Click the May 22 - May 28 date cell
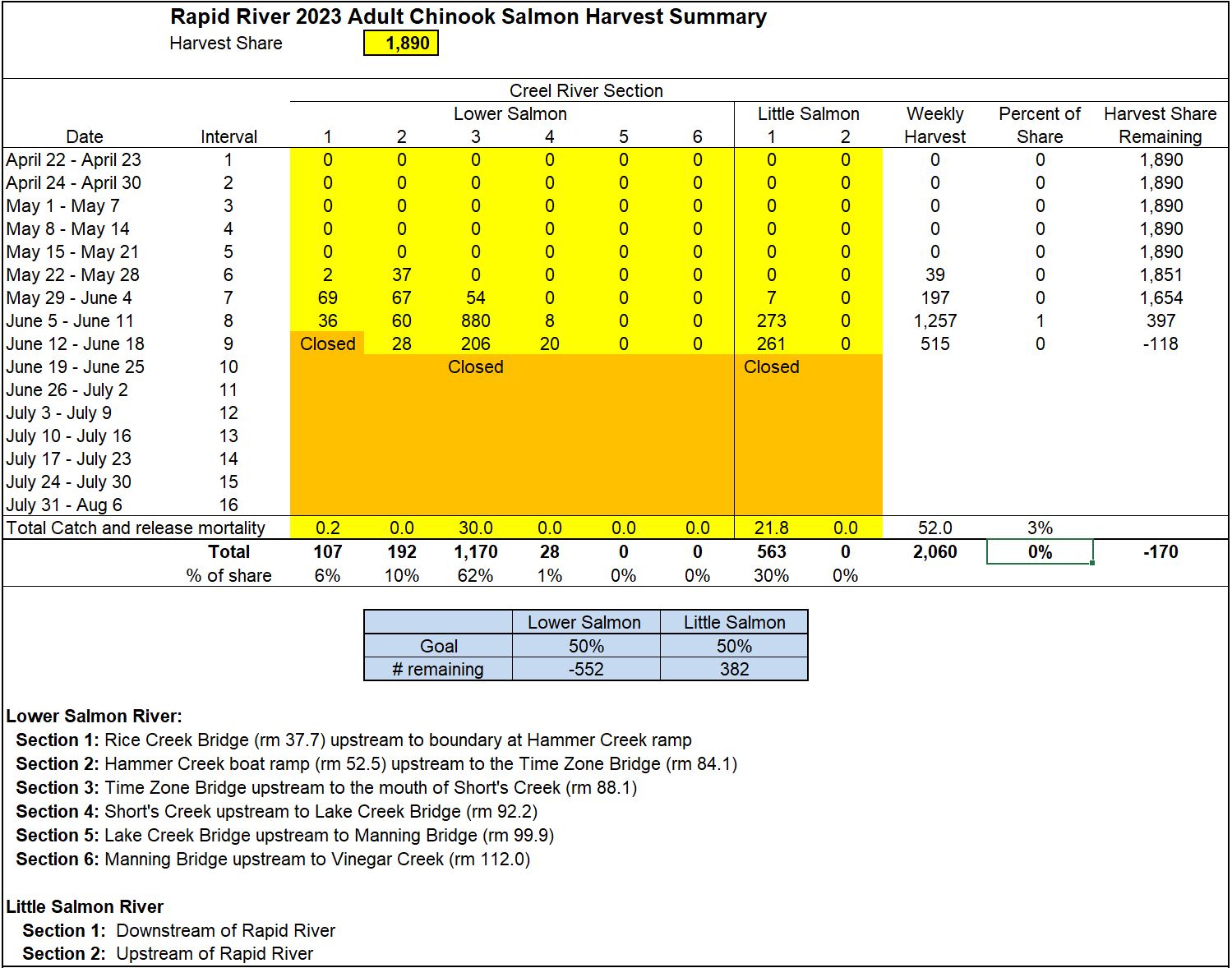This screenshot has height=968, width=1232. coord(73,274)
